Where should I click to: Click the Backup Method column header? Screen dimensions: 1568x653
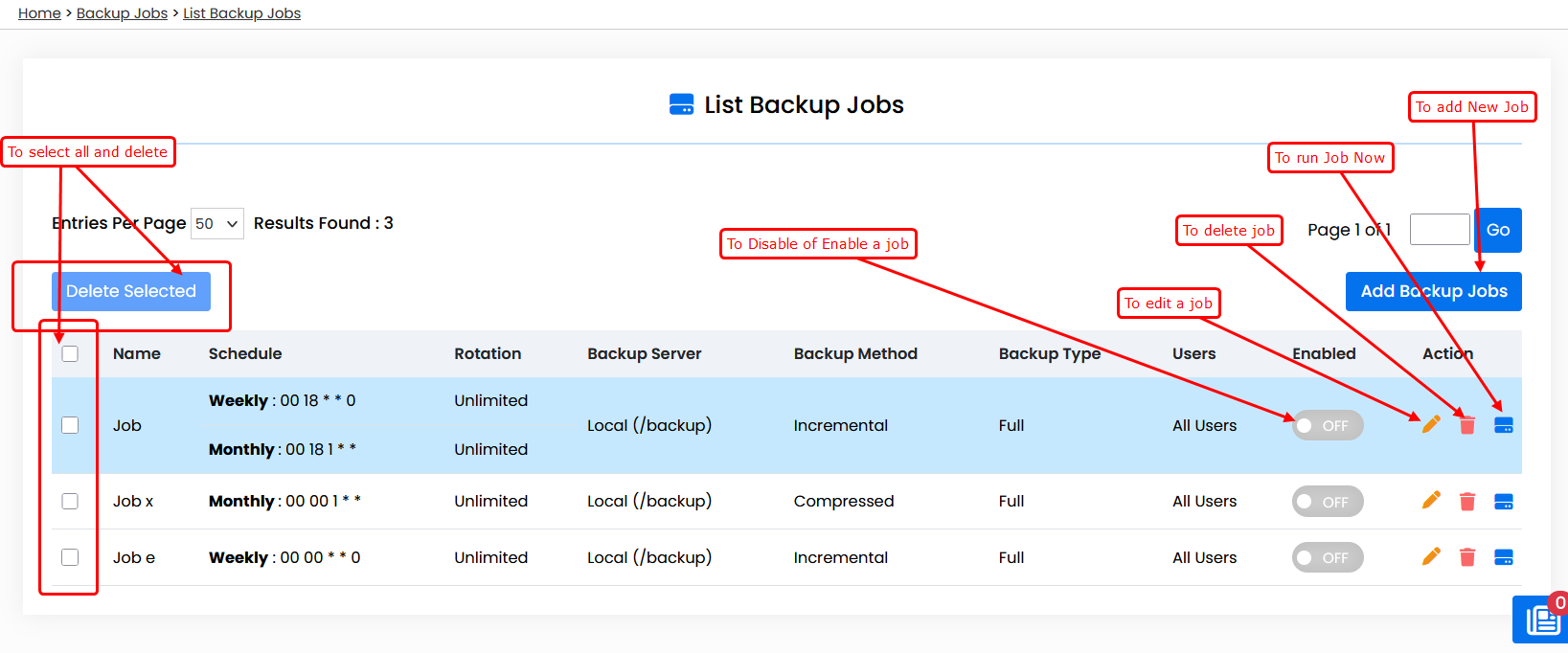855,353
